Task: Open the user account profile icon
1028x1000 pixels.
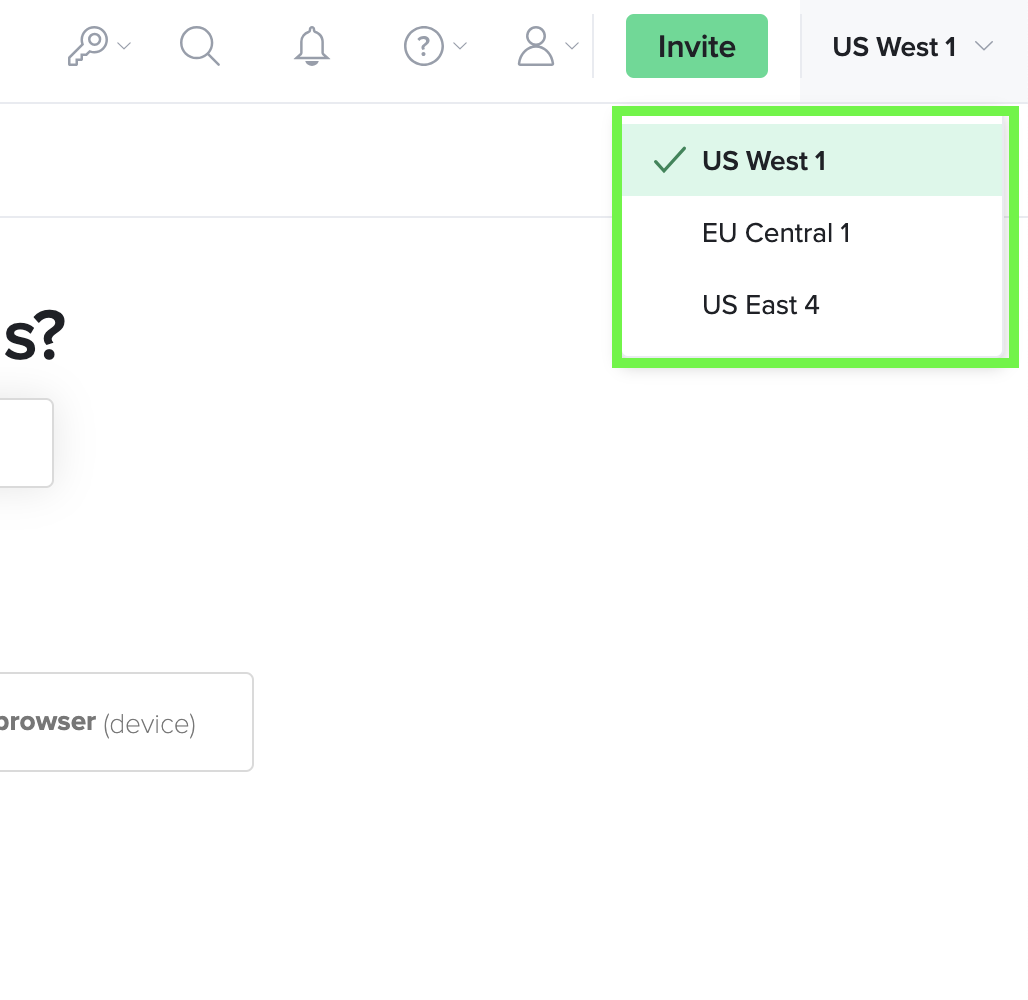Action: tap(536, 46)
